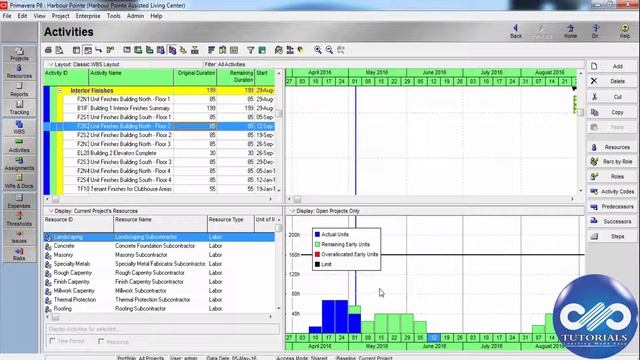Open Thresholds in the sidebar
Viewport: 640px width, 360px height.
click(19, 219)
